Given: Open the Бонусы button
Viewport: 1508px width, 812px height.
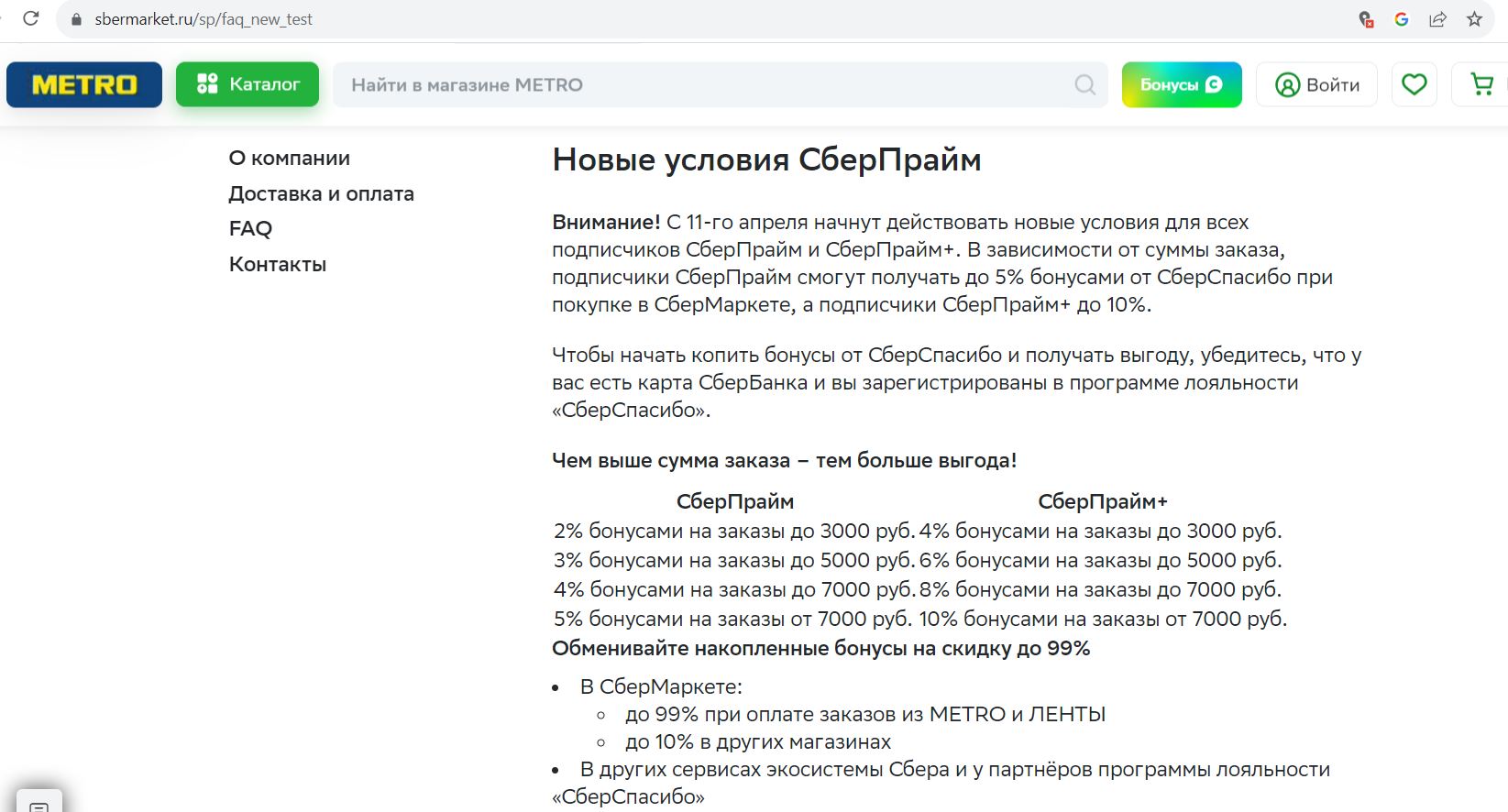Looking at the screenshot, I should (x=1182, y=84).
